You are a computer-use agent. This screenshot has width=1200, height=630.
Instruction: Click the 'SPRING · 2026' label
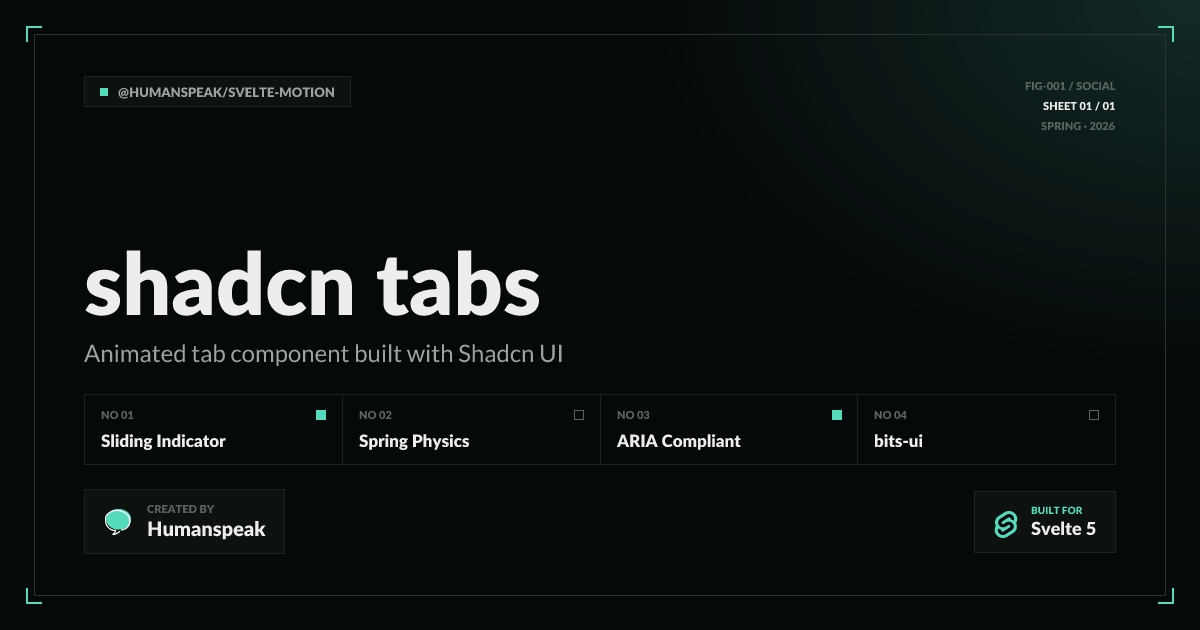[x=1078, y=126]
